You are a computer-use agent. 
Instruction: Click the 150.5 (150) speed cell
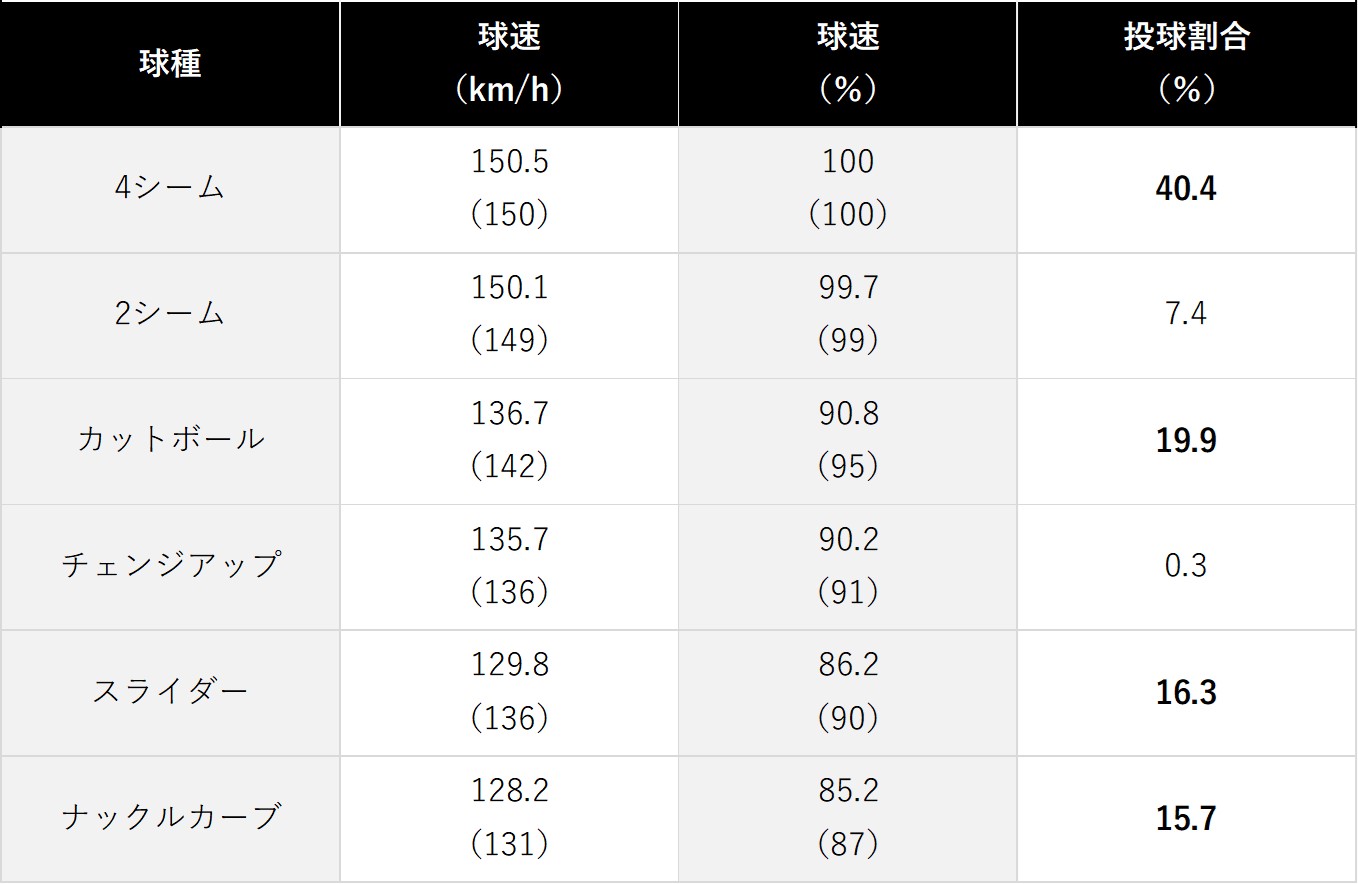coord(509,190)
